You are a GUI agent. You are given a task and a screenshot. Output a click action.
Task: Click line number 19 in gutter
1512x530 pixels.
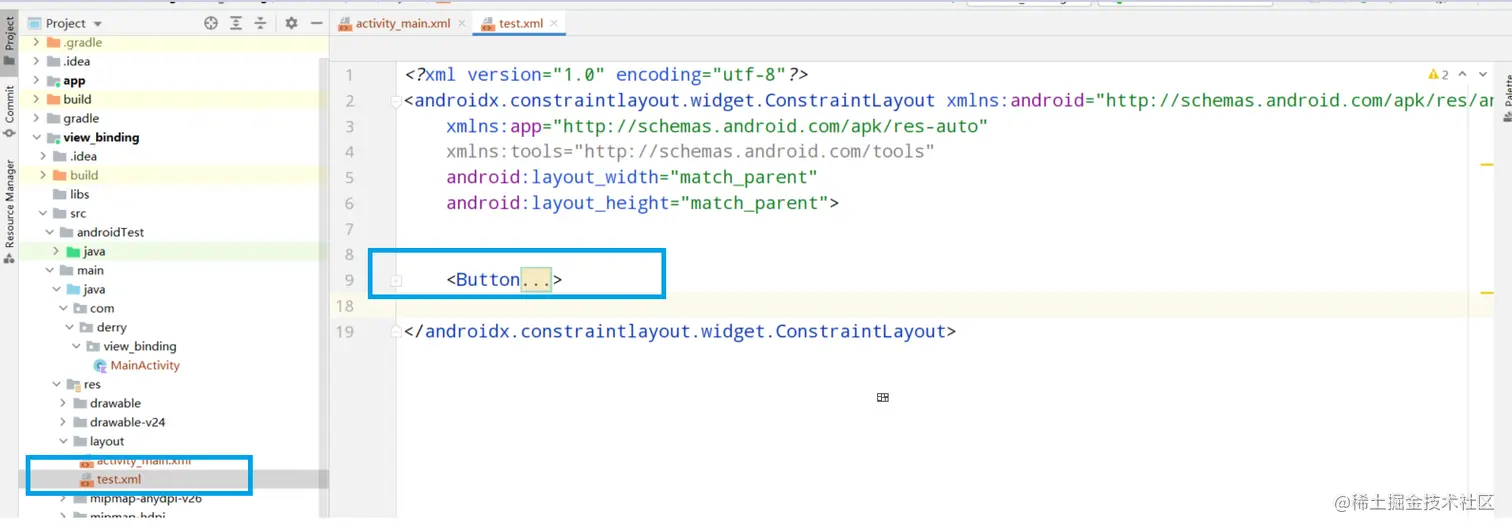click(x=344, y=331)
